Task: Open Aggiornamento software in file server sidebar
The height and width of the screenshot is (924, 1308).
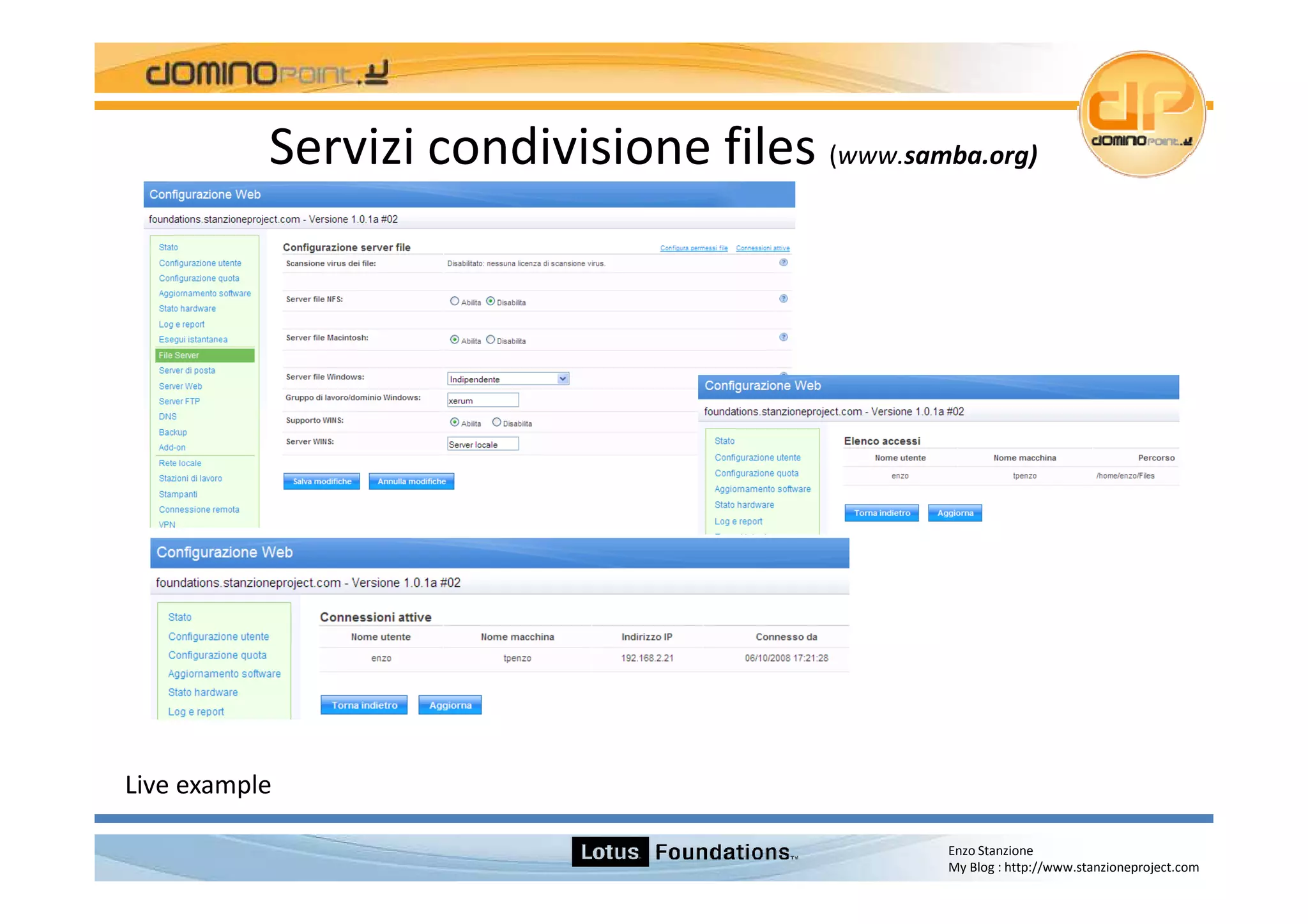Action: click(x=205, y=294)
